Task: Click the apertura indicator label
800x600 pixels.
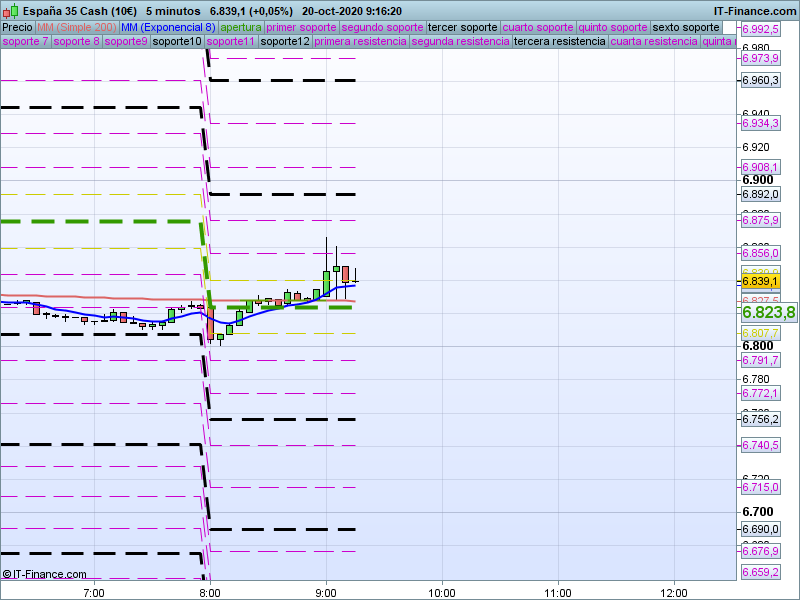Action: (x=241, y=28)
